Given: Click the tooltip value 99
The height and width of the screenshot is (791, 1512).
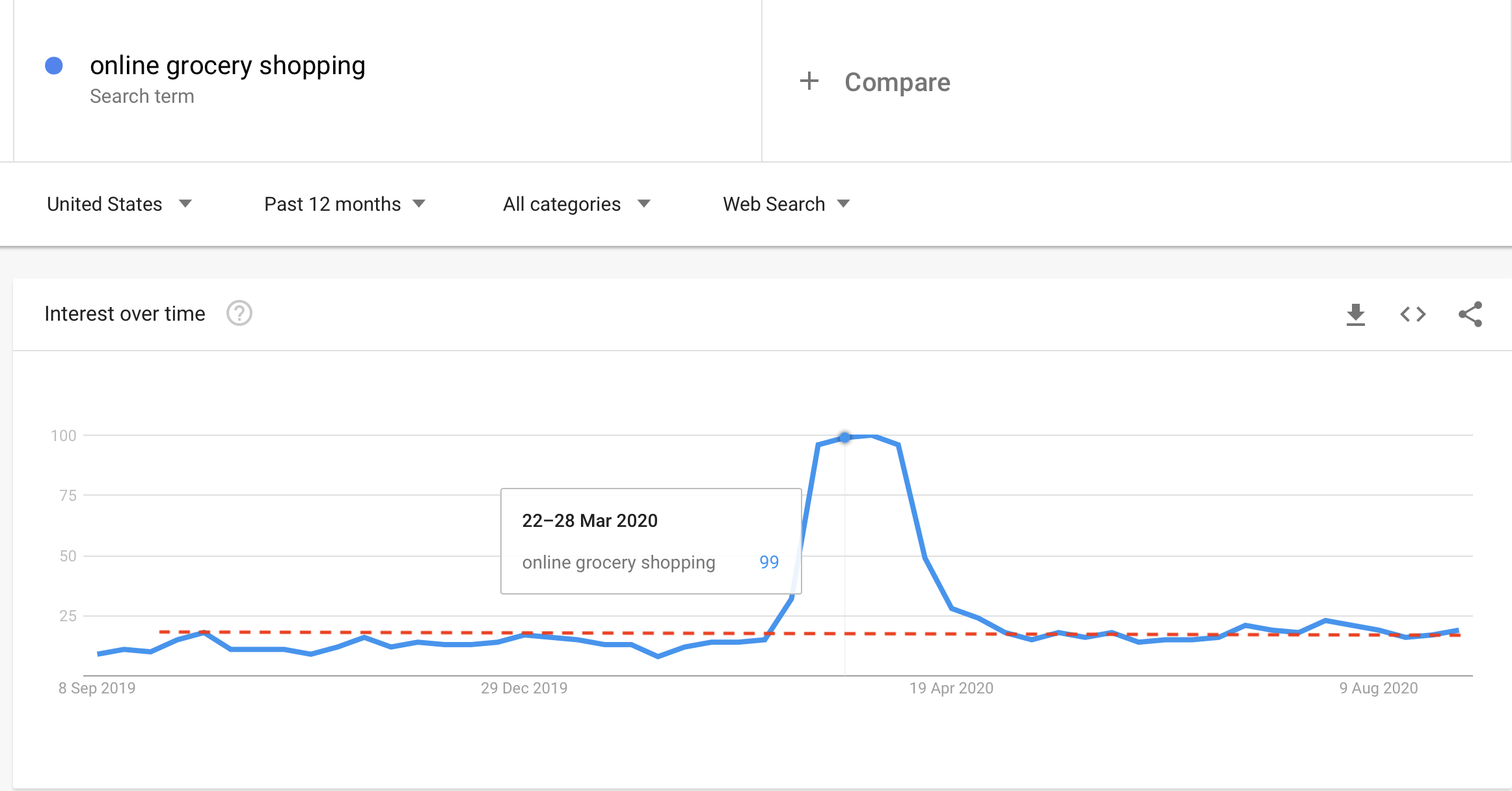Looking at the screenshot, I should [x=769, y=562].
